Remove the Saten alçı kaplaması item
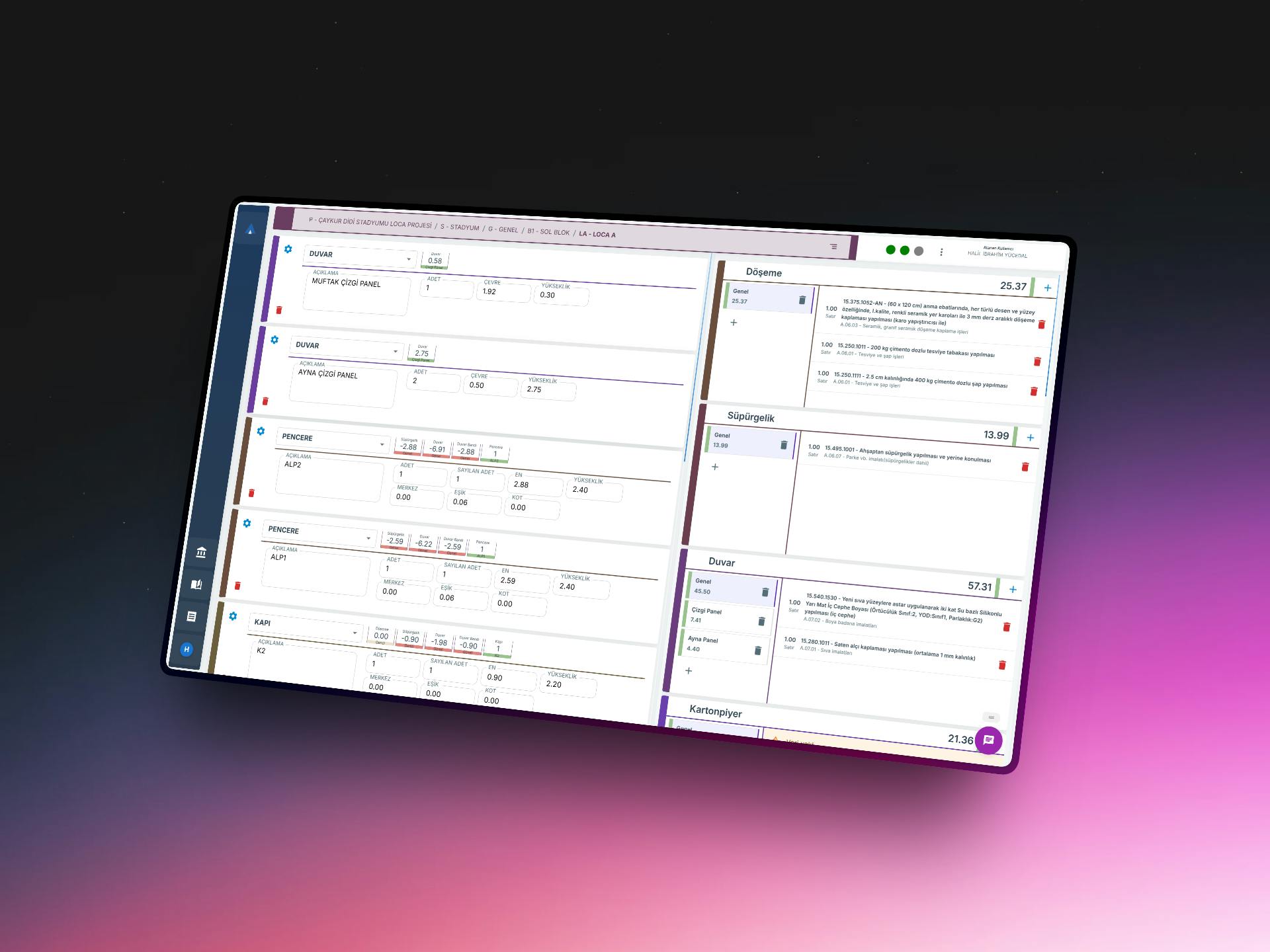 1001,666
